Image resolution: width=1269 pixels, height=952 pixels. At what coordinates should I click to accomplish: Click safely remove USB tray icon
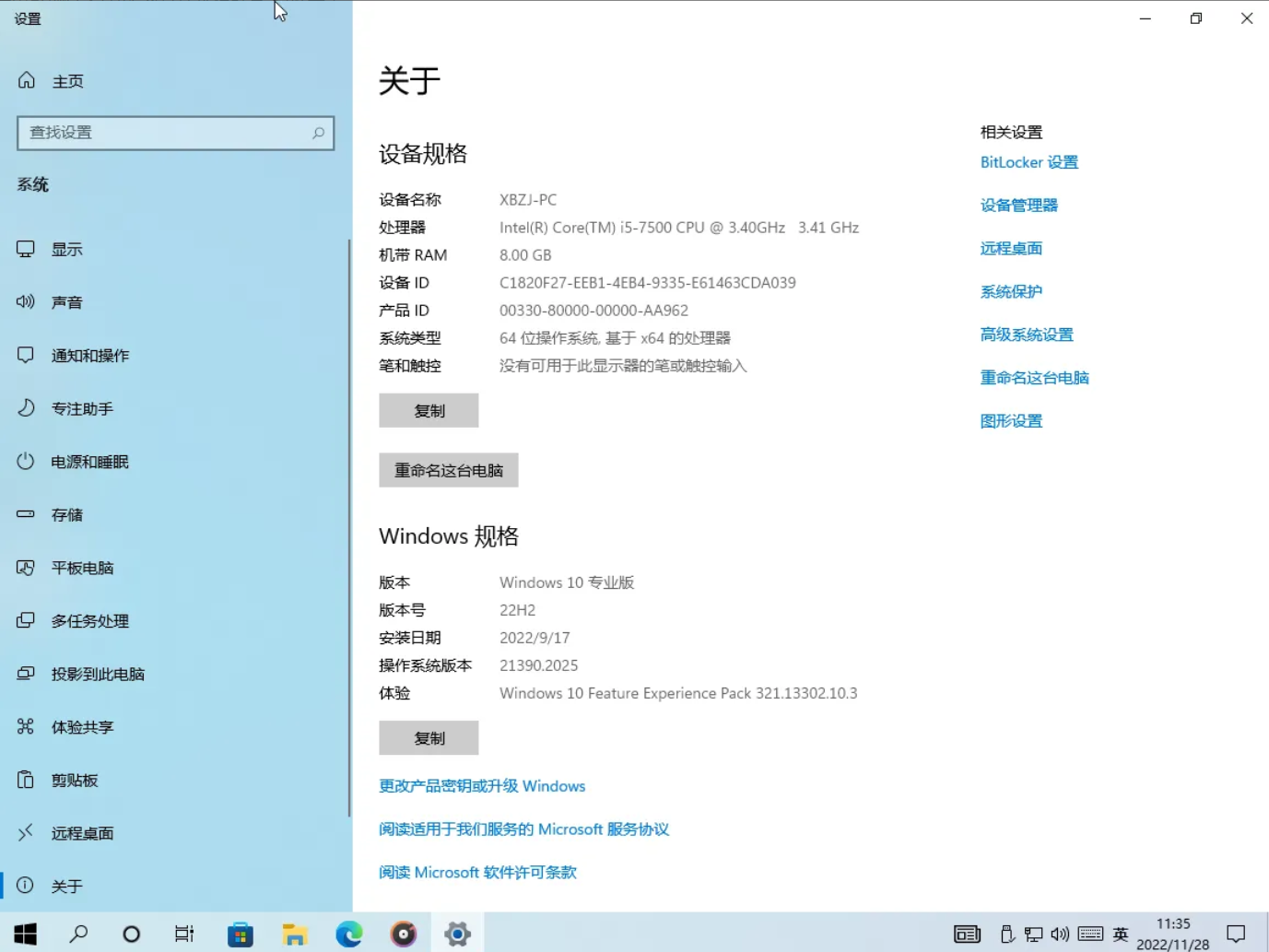1006,933
